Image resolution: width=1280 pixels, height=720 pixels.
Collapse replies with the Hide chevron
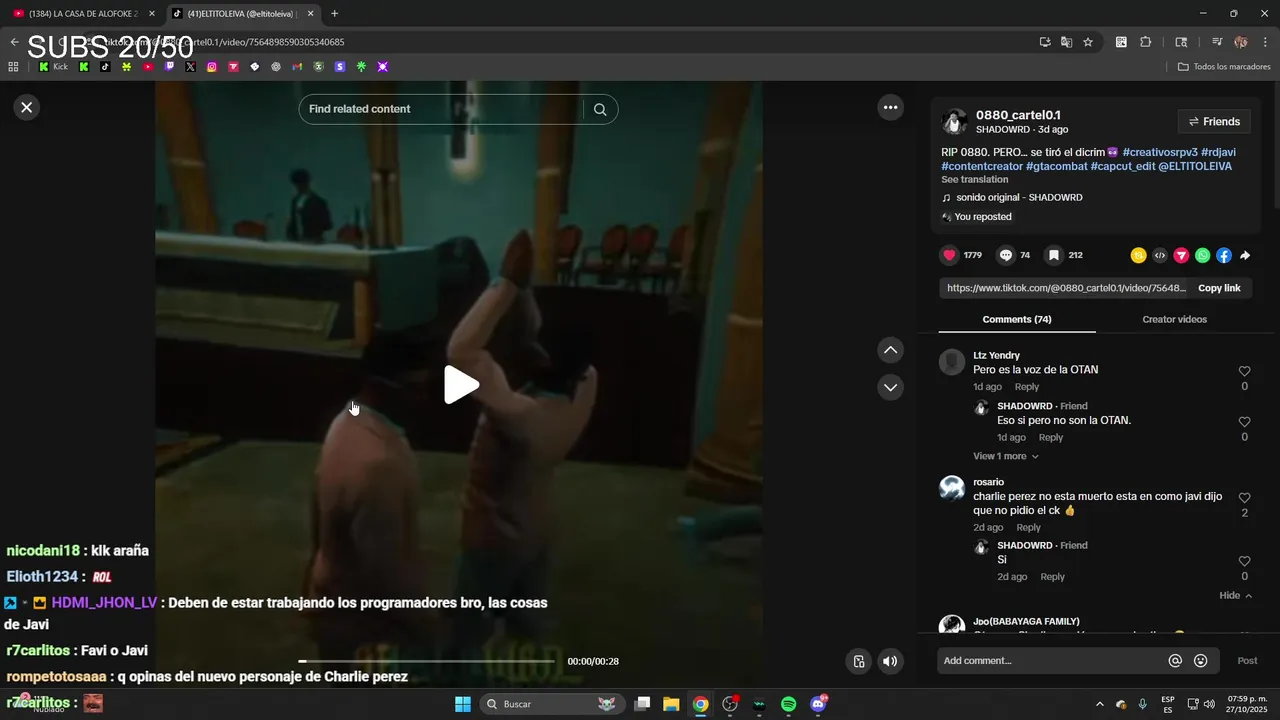pyautogui.click(x=1235, y=596)
